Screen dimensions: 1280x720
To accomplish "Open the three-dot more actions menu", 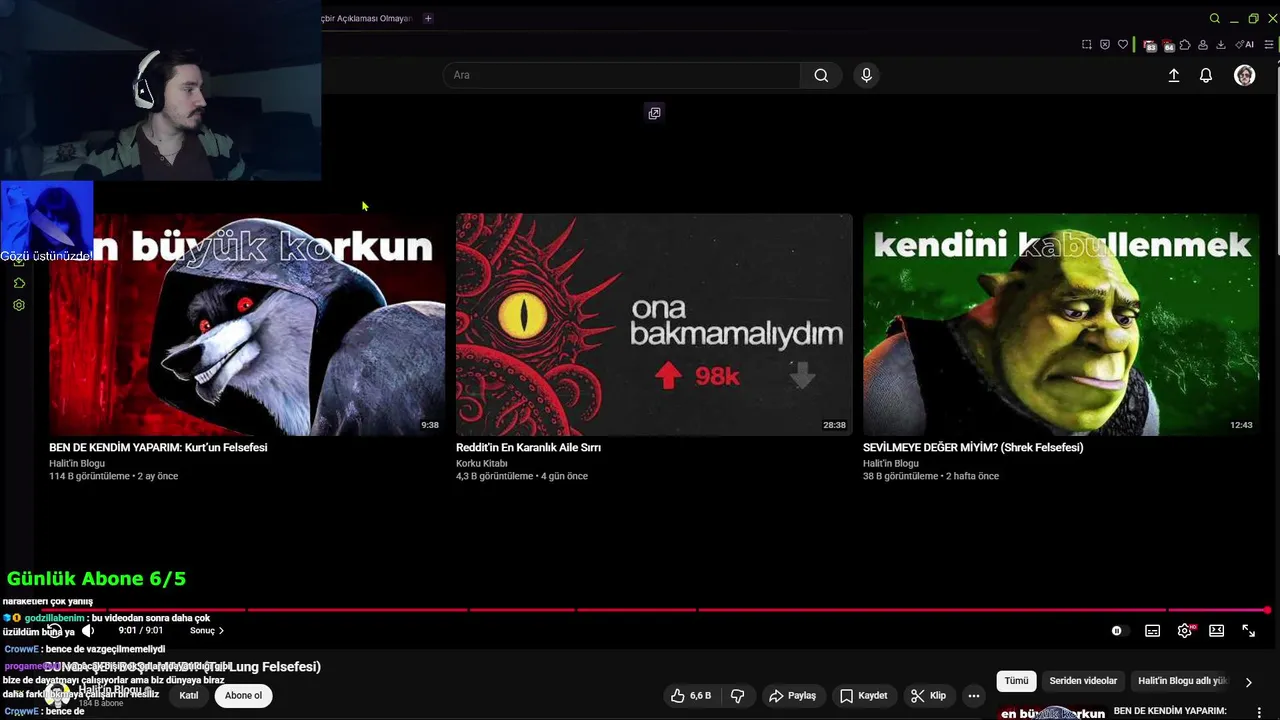I will (973, 695).
